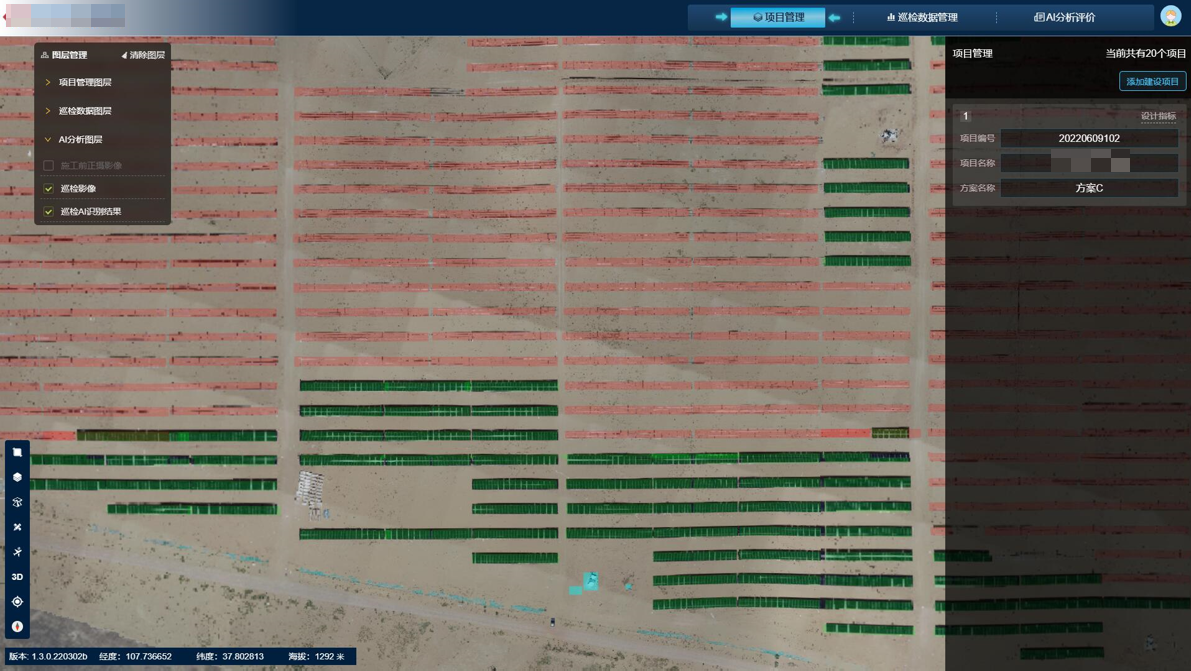Click the compass icon to reset north
This screenshot has width=1191, height=671.
[17, 627]
